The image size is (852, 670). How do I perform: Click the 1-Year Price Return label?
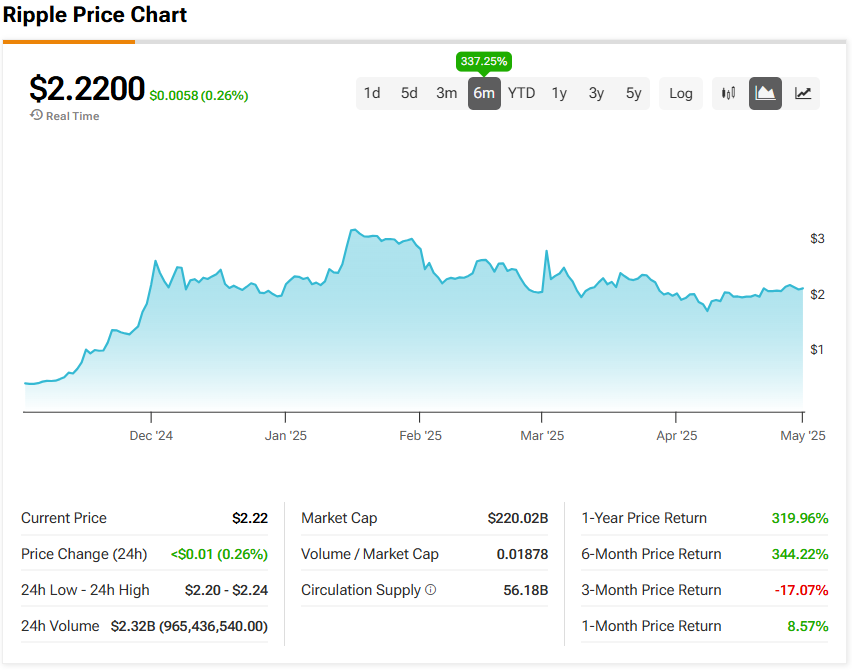click(x=644, y=518)
